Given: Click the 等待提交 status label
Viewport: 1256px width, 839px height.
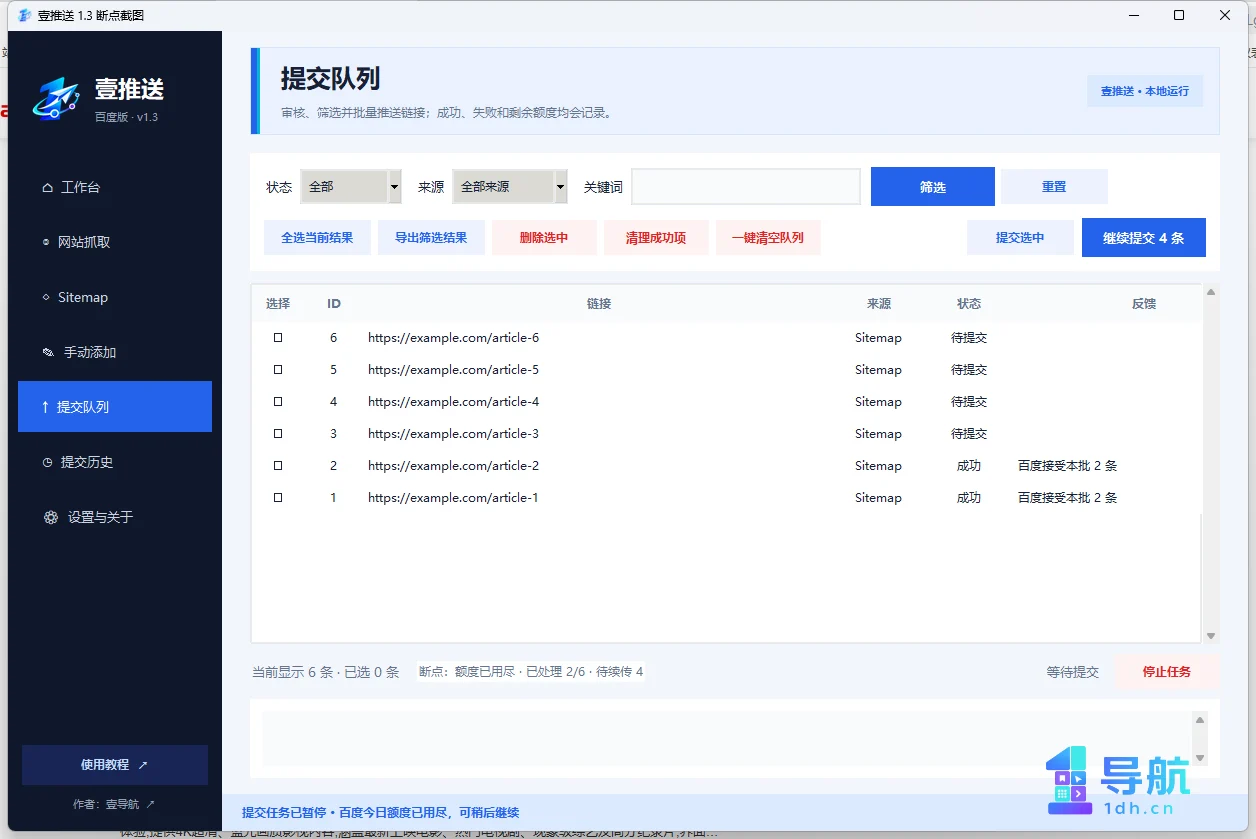Looking at the screenshot, I should tap(1073, 672).
